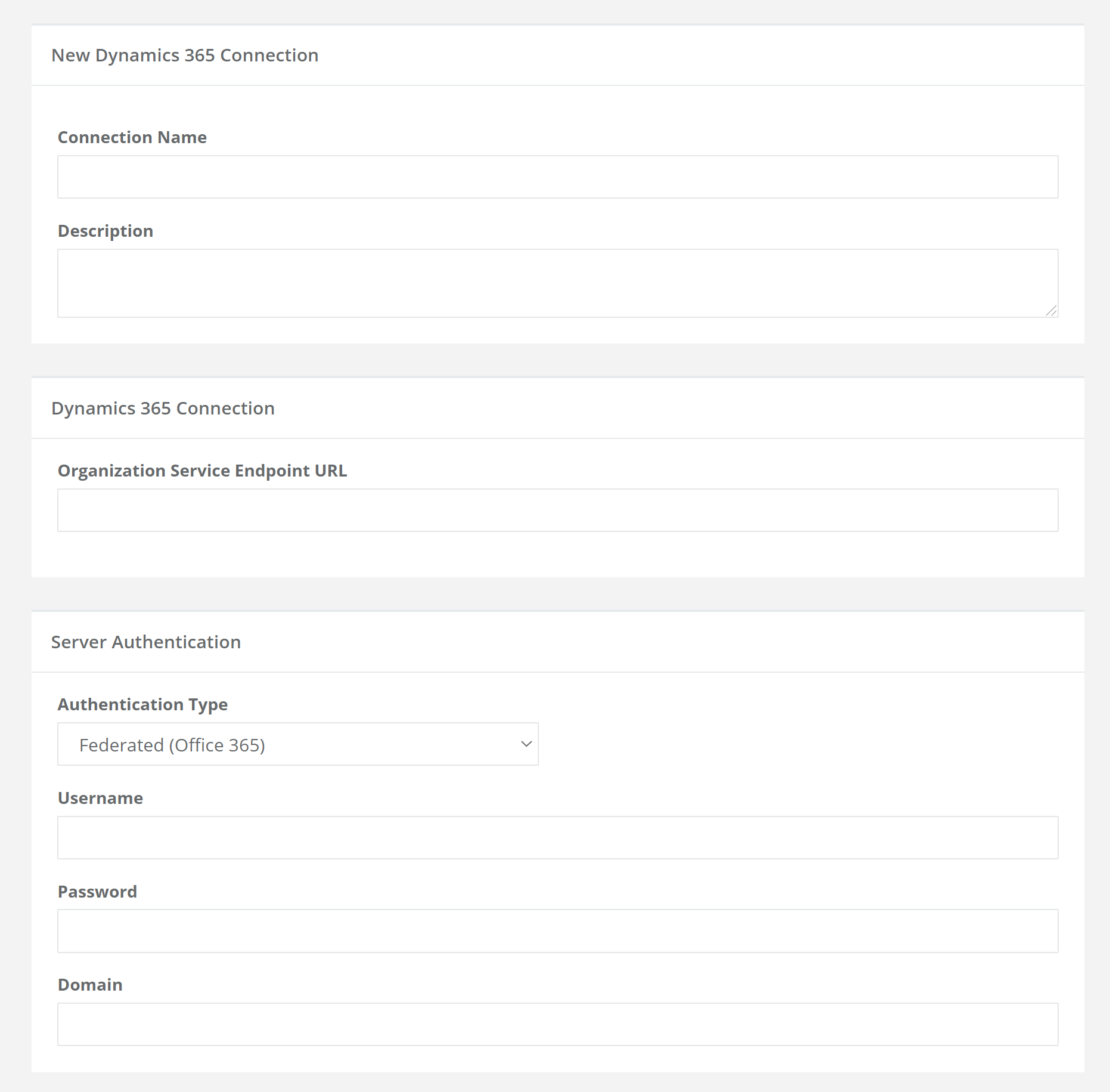Focus the Description text area

tap(557, 283)
